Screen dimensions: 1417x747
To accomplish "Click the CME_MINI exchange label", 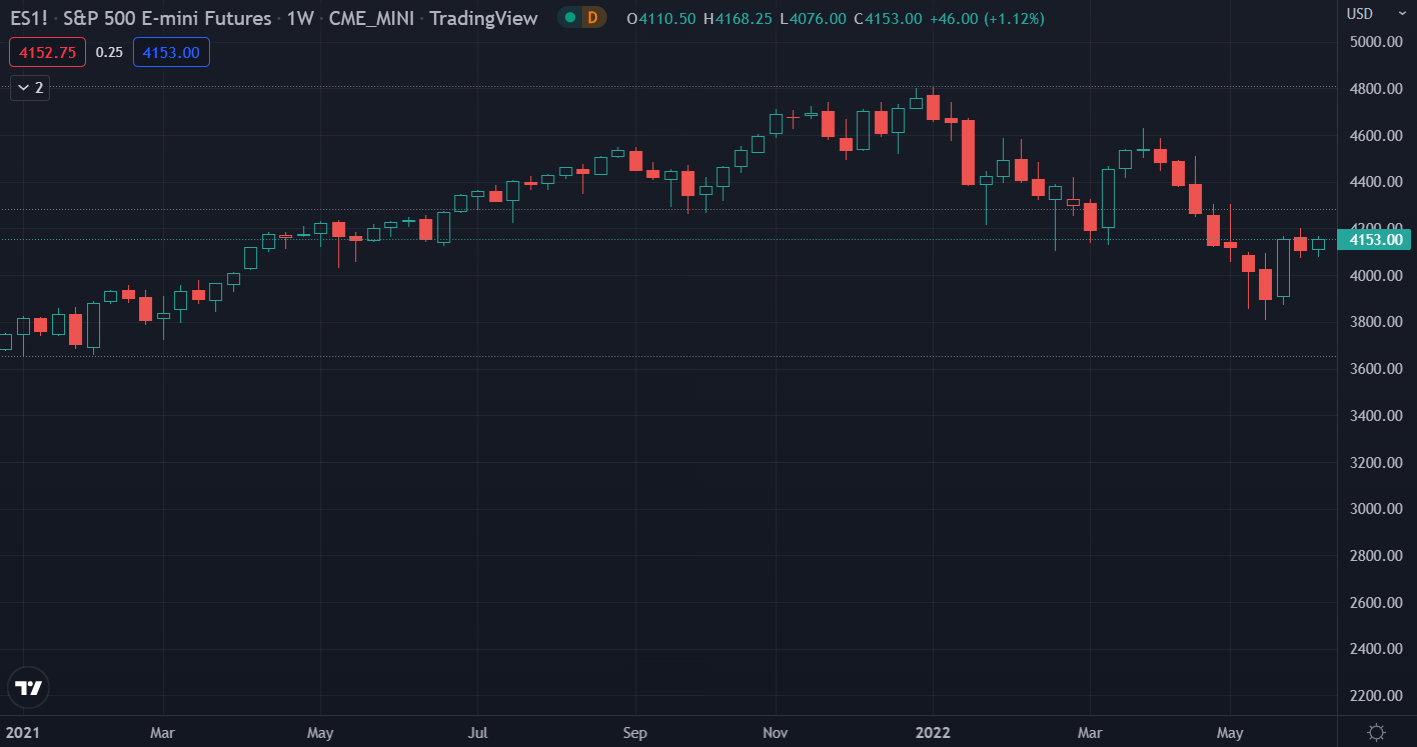I will (x=372, y=18).
